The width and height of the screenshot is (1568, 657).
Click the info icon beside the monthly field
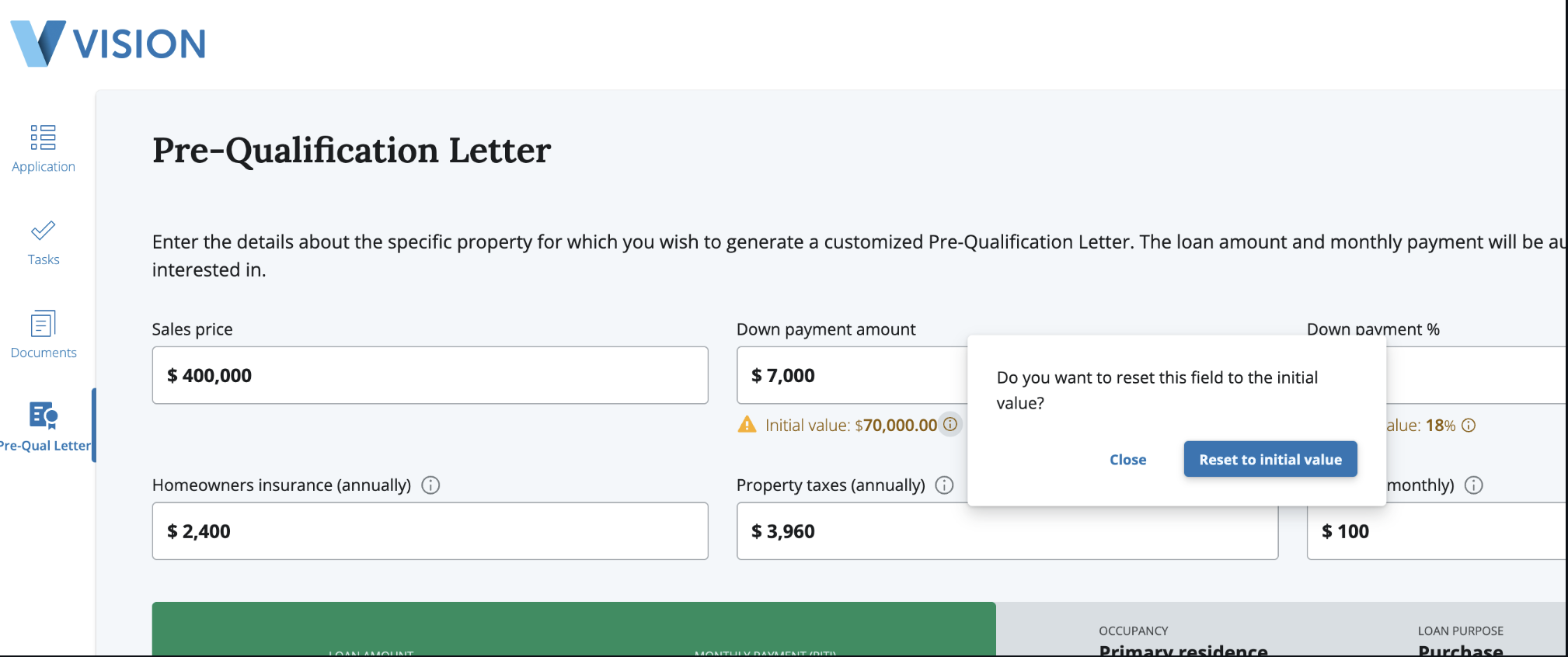coord(1473,485)
